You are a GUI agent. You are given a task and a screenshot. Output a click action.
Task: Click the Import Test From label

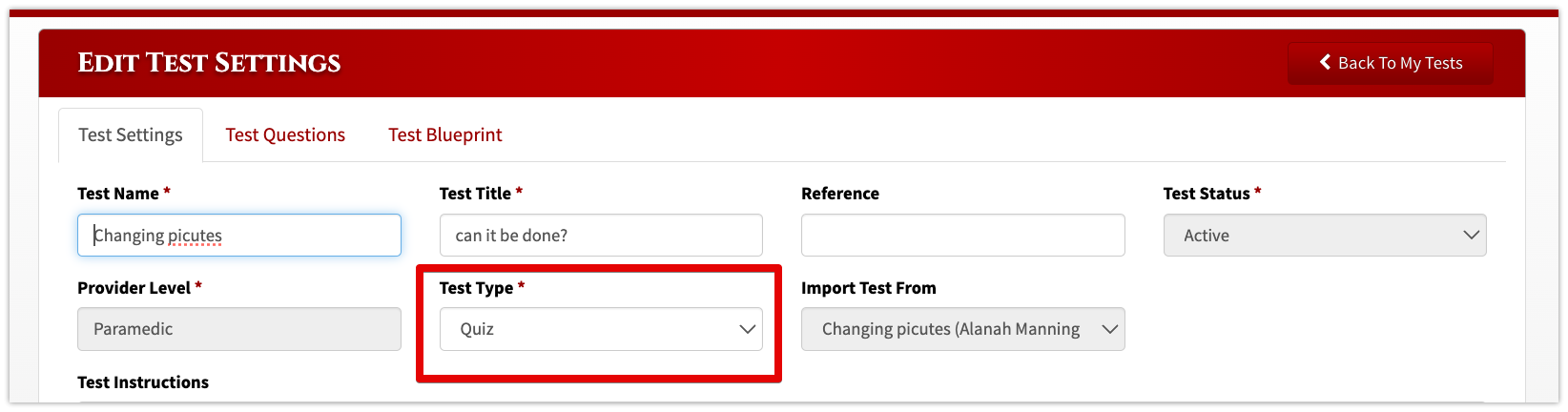(x=869, y=288)
